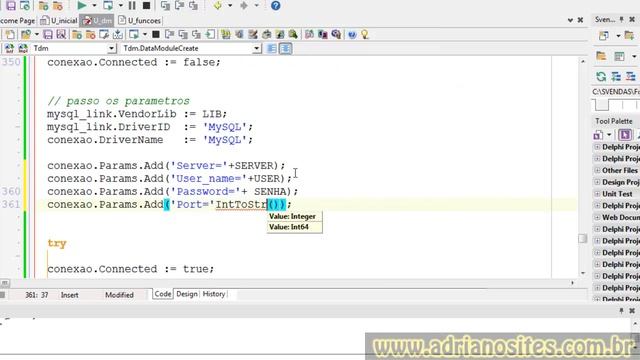Click the 'Insert' mode status indicator
The width and height of the screenshot is (640, 360).
pyautogui.click(x=69, y=295)
